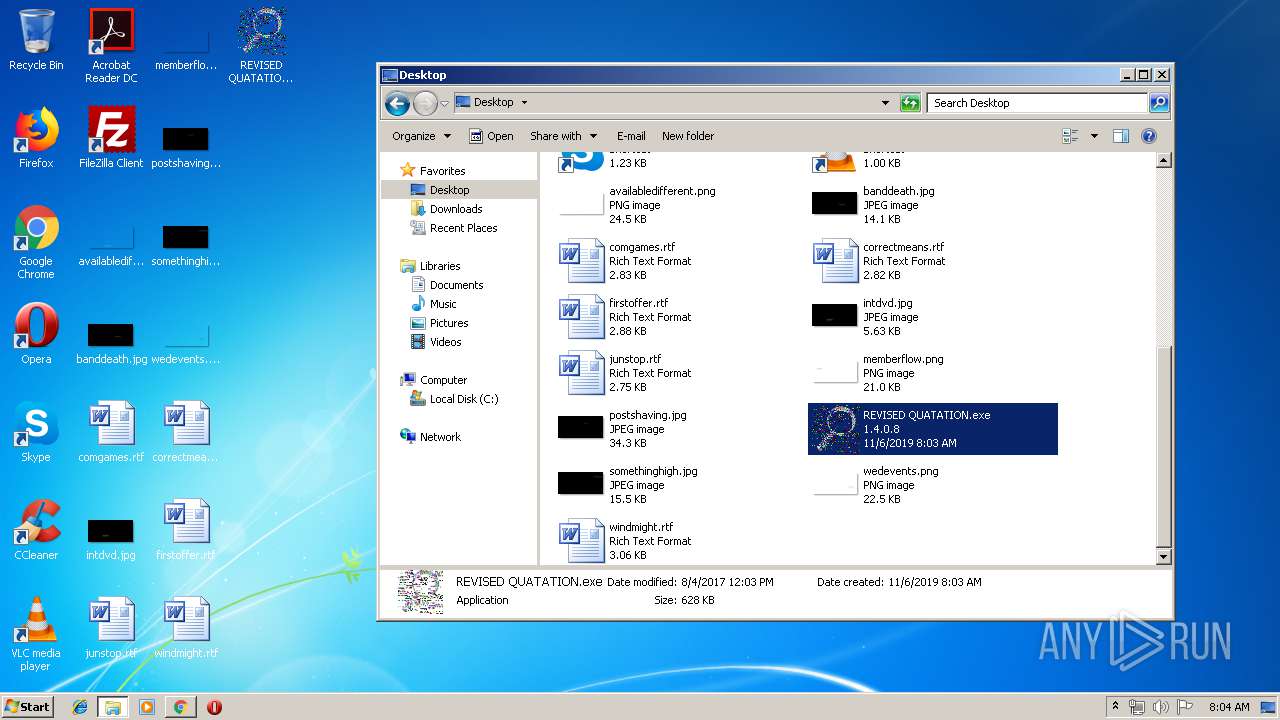Screen dimensions: 1280x720
Task: Click New folder button
Action: coord(688,136)
